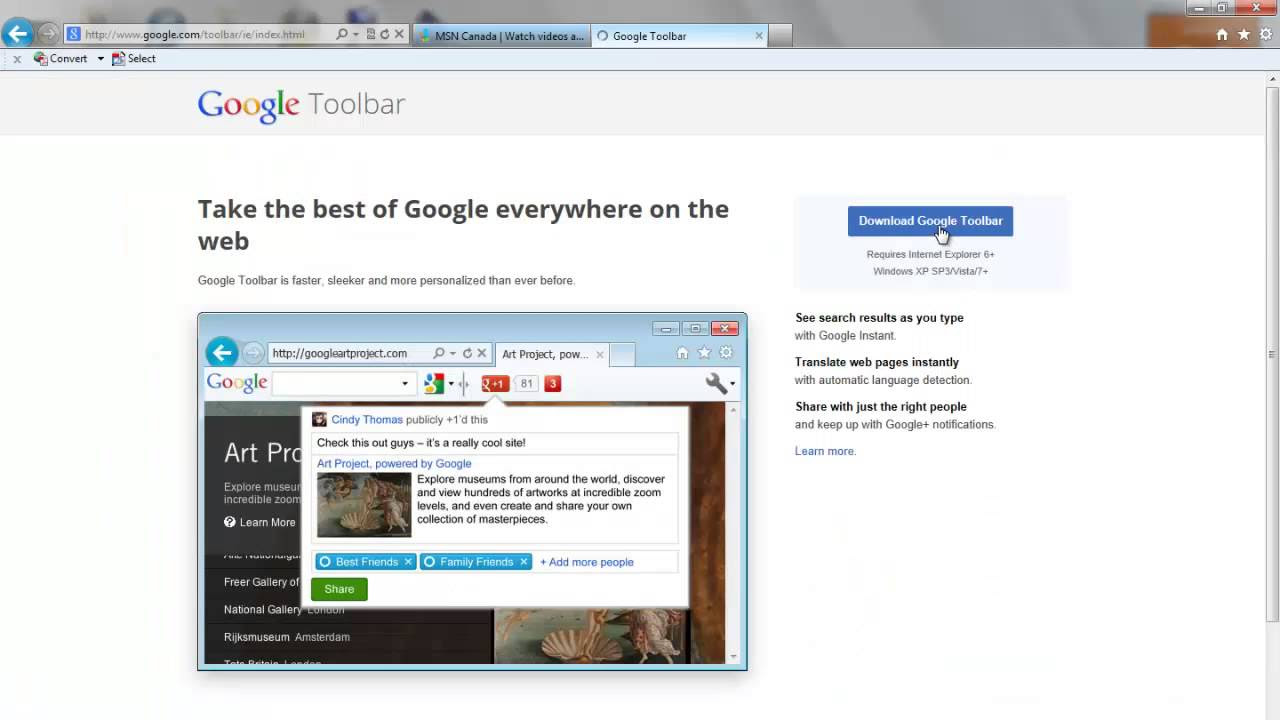
Task: Click 'Art Project, powered by Google' link in preview
Action: tap(394, 464)
